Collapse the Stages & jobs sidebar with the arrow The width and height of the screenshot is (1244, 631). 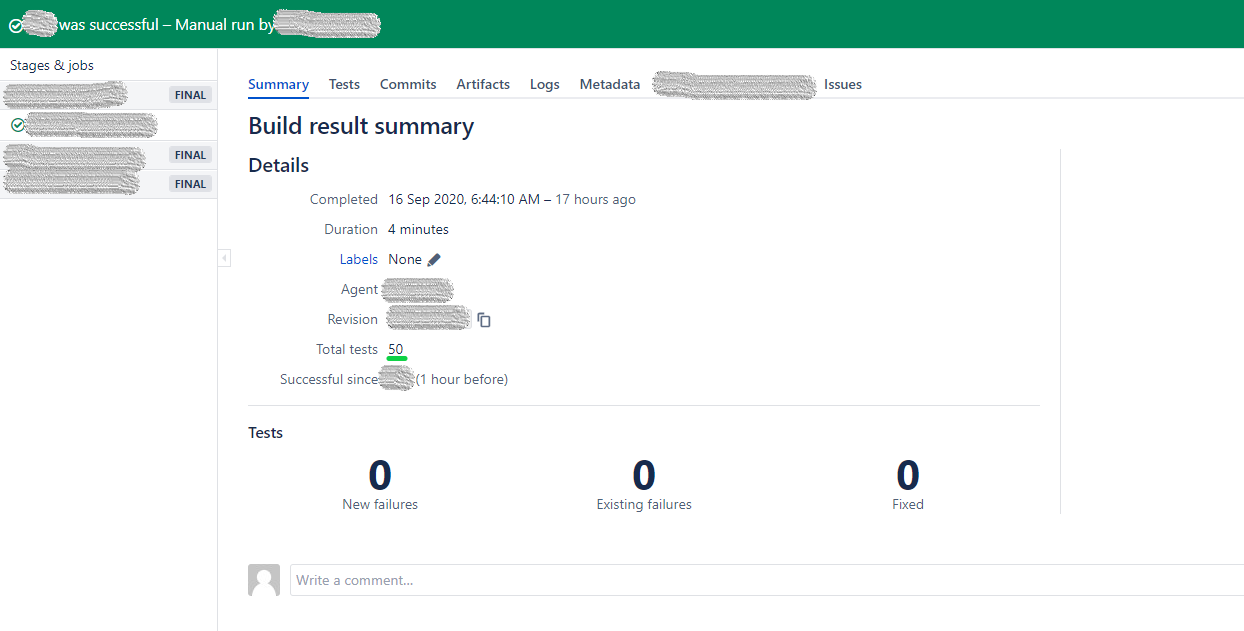pos(224,257)
